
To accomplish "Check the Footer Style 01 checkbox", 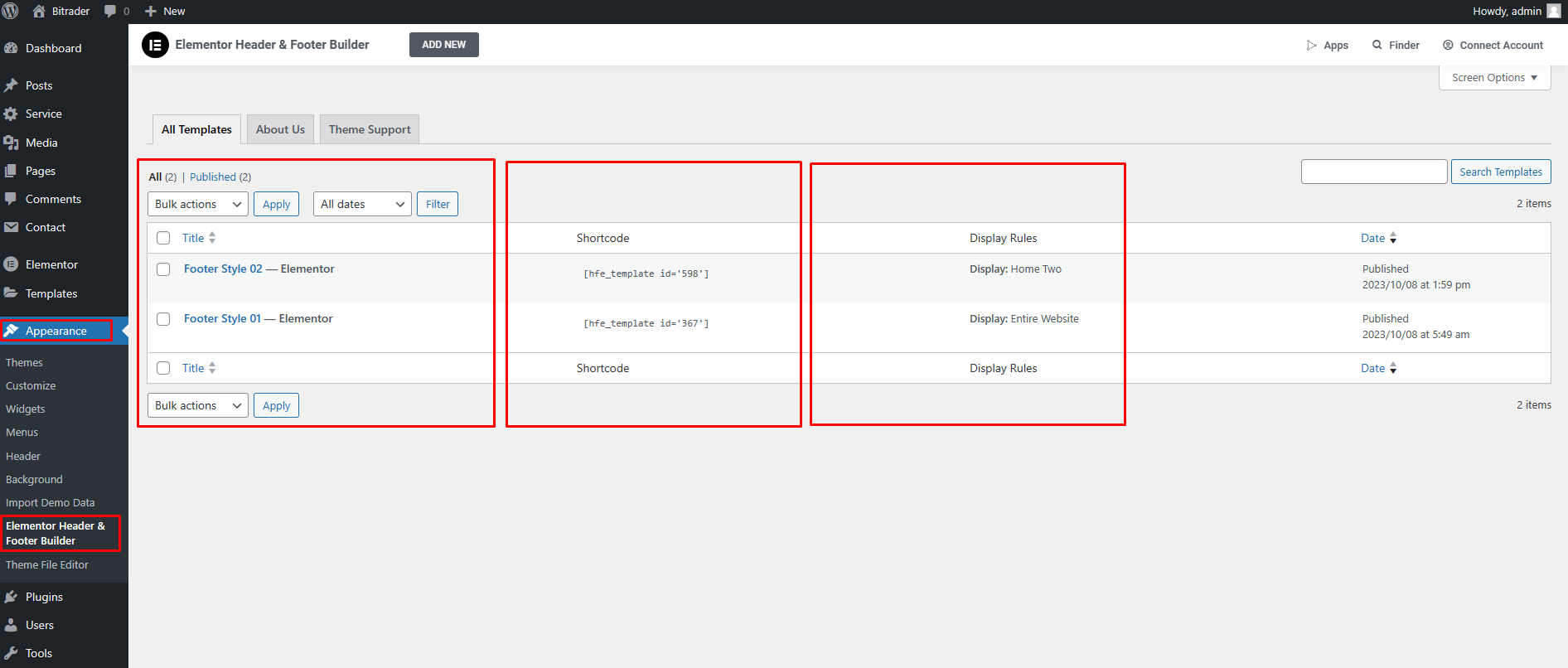I will point(163,319).
